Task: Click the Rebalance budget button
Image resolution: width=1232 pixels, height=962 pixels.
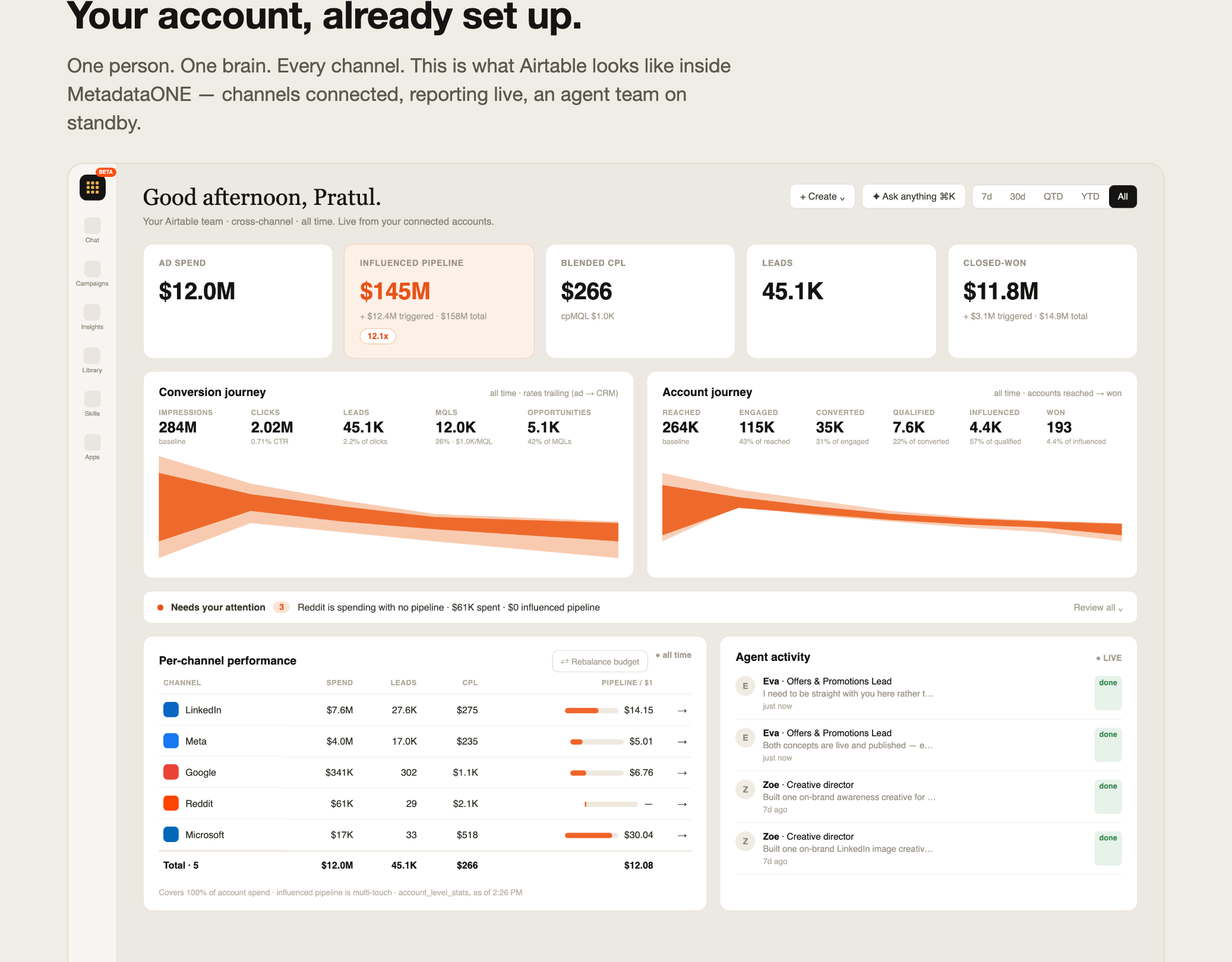Action: (600, 662)
